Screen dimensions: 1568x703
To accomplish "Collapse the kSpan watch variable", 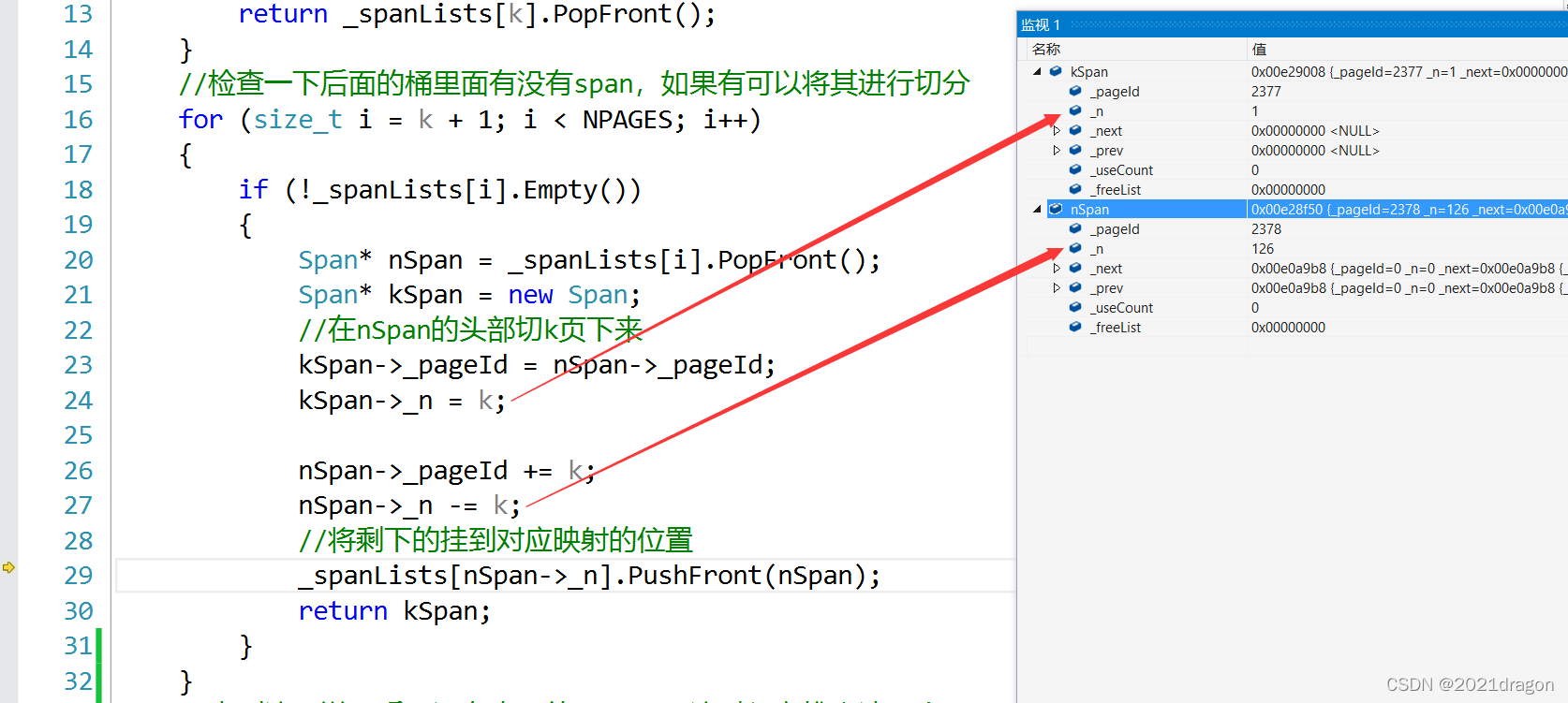I will (1037, 71).
